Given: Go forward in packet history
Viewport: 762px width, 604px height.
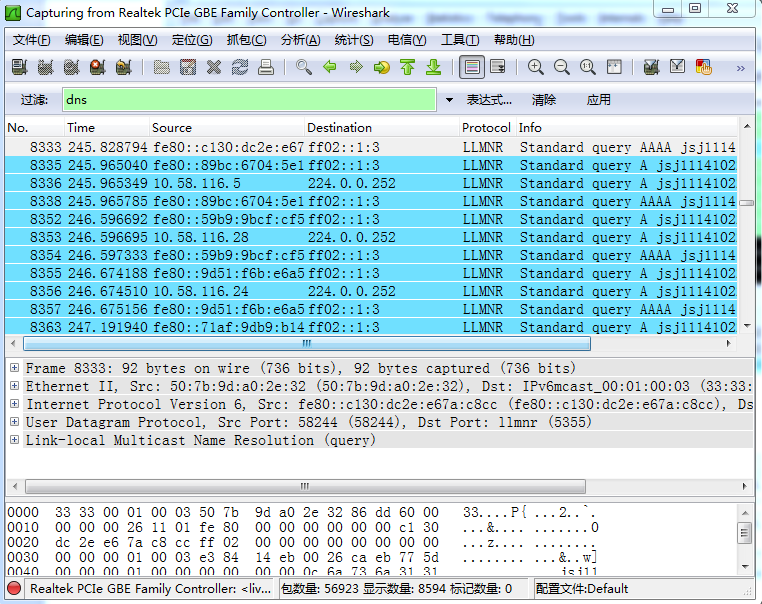Looking at the screenshot, I should coord(356,67).
